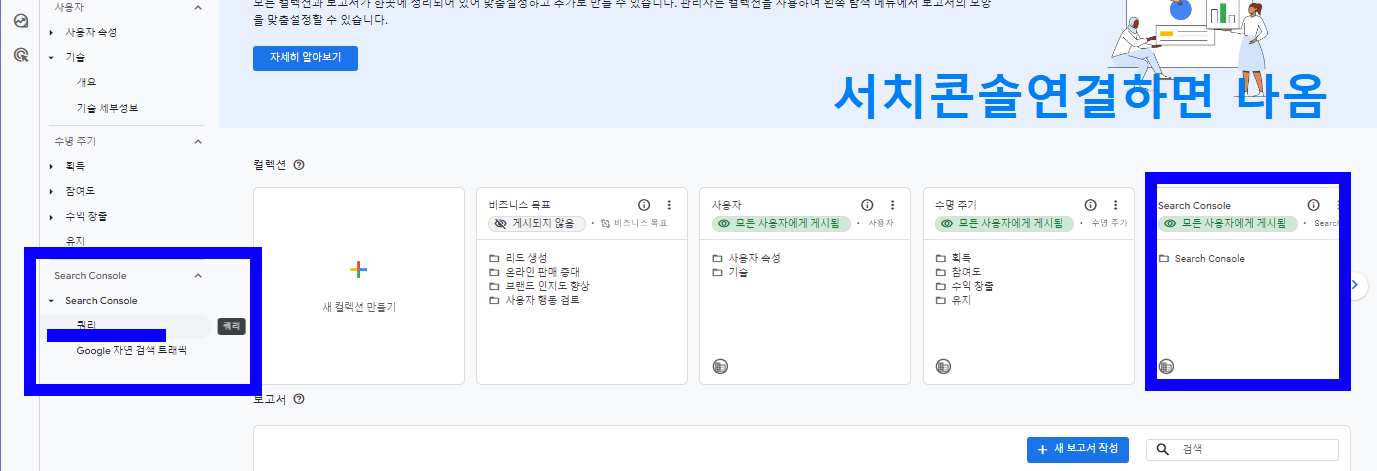This screenshot has width=1377, height=471.
Task: Show next collections with right arrow
Action: pos(1355,285)
